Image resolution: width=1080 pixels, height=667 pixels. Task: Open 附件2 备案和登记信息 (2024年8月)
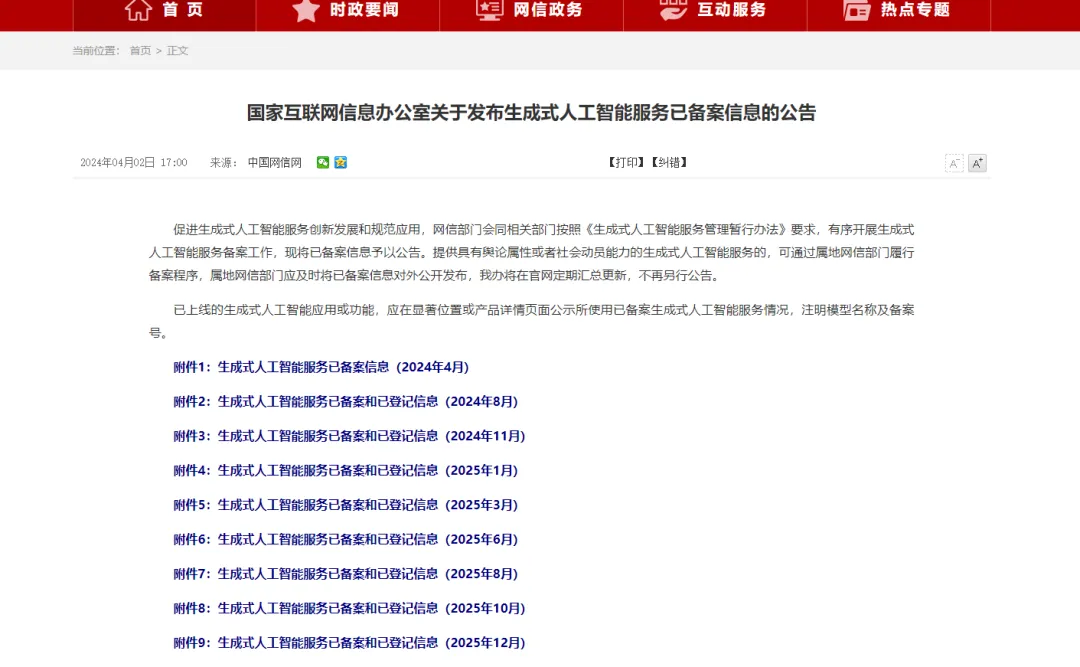click(346, 402)
